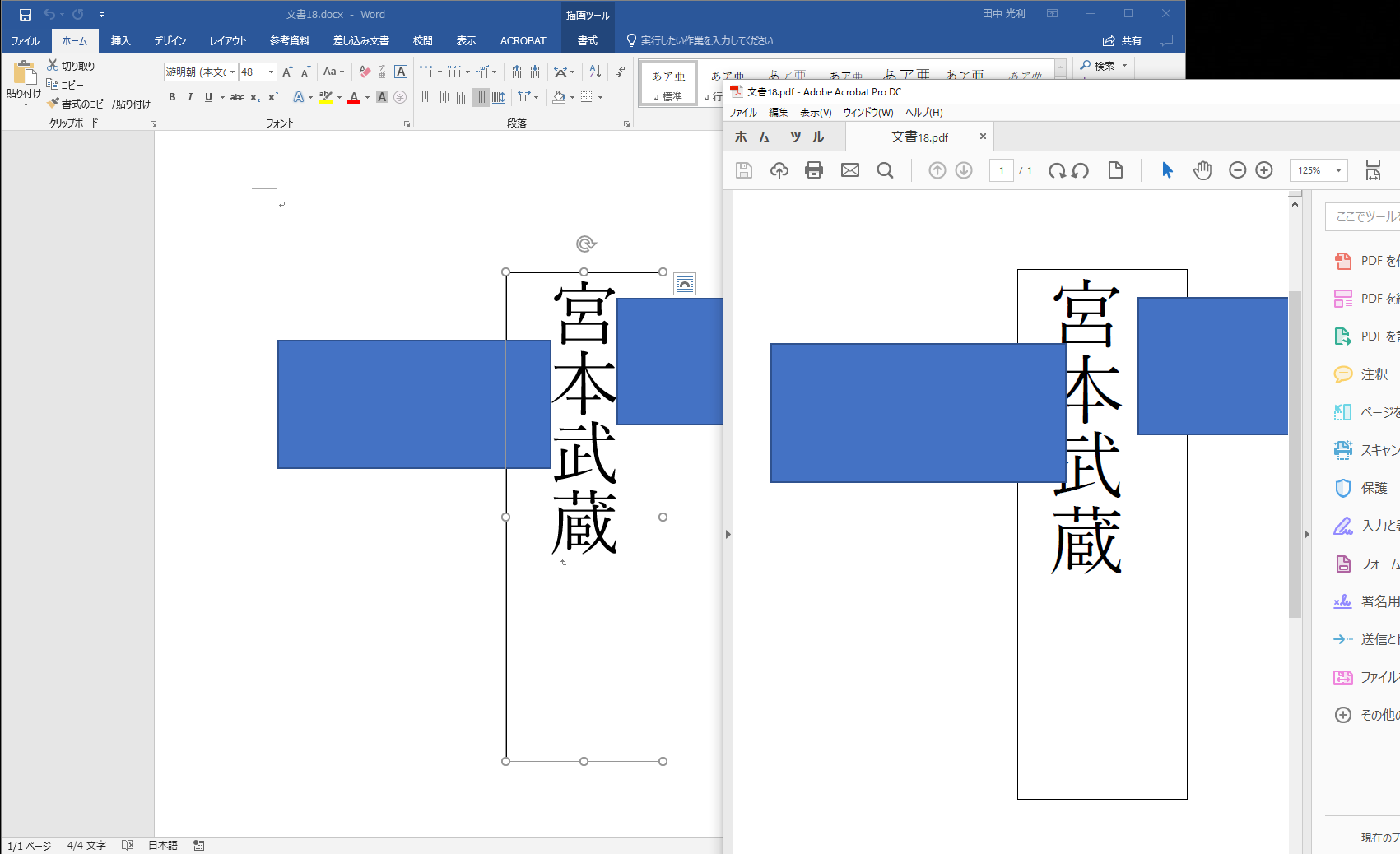
Task: Click the Layout Options icon beside the text box
Action: (x=685, y=284)
